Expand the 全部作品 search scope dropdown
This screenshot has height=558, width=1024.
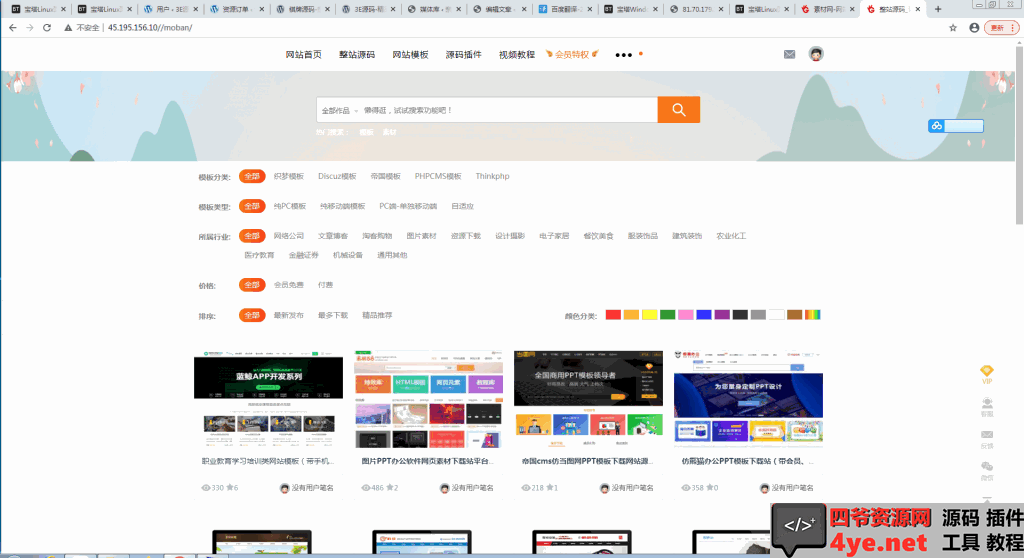pyautogui.click(x=338, y=110)
